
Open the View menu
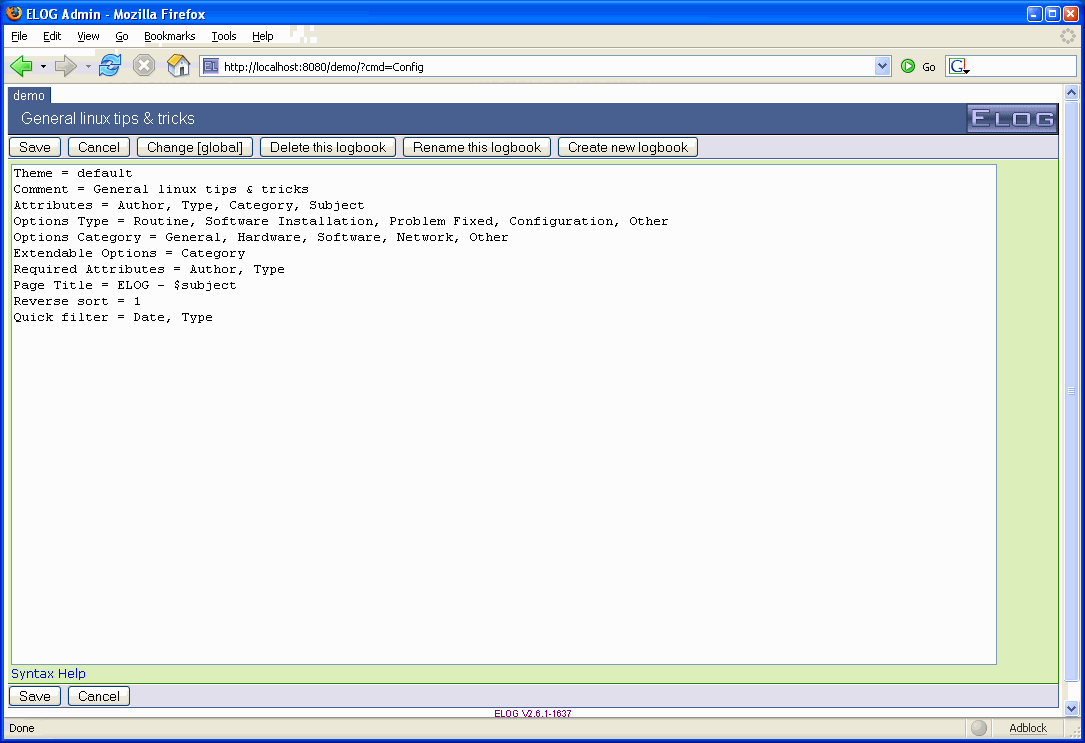[88, 36]
